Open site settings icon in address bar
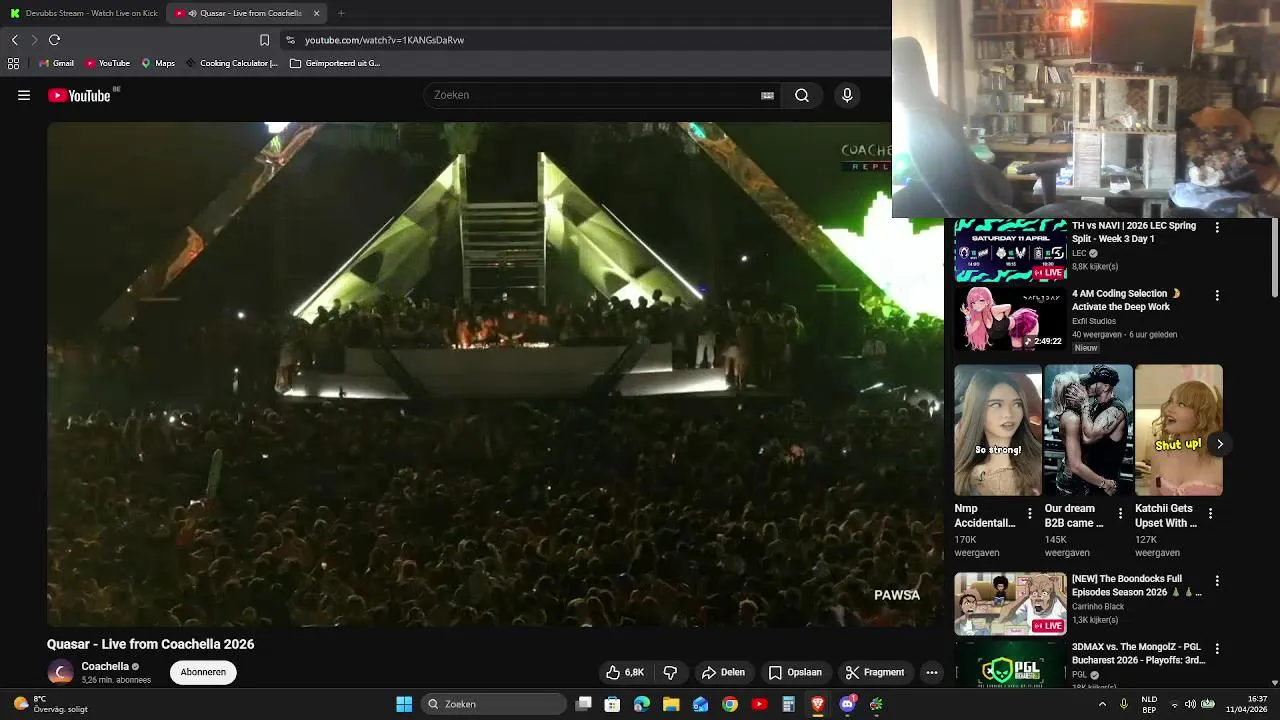This screenshot has height=720, width=1280. [290, 40]
